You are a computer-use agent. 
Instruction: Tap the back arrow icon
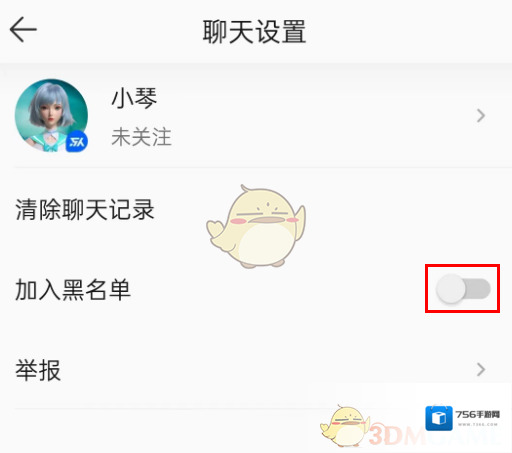[23, 30]
